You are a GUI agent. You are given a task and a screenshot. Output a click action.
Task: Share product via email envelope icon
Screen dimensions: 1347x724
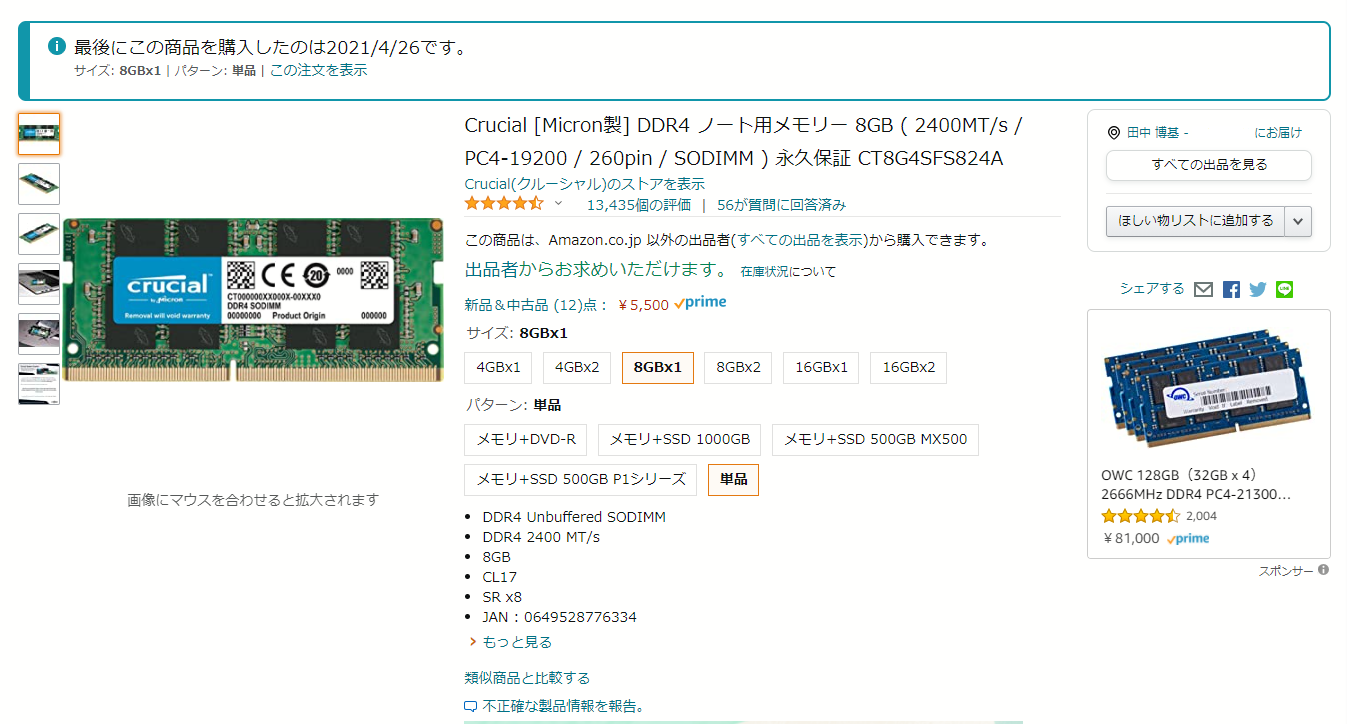[x=1204, y=289]
